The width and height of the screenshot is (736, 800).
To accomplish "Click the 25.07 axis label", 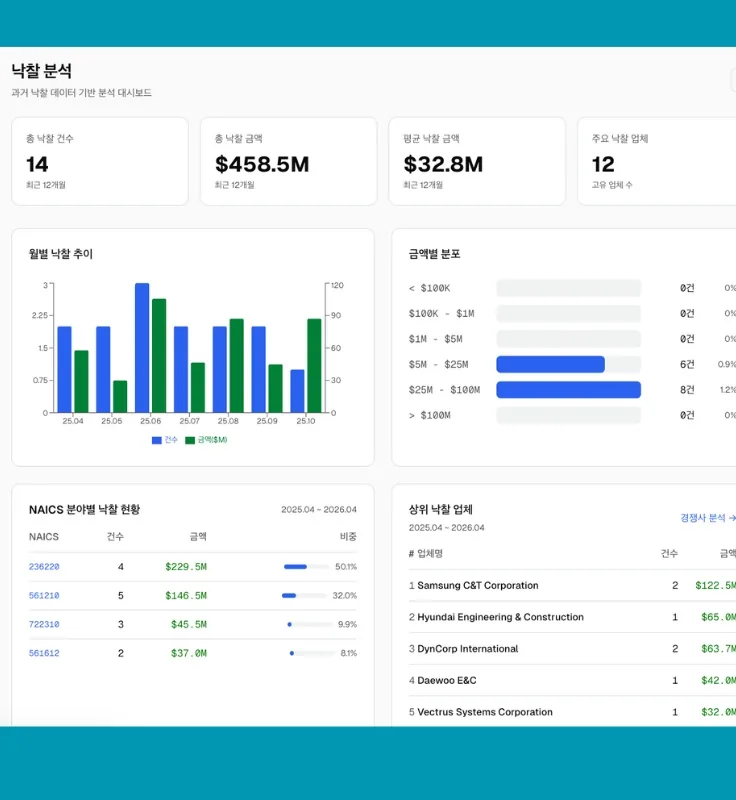I will click(x=189, y=421).
